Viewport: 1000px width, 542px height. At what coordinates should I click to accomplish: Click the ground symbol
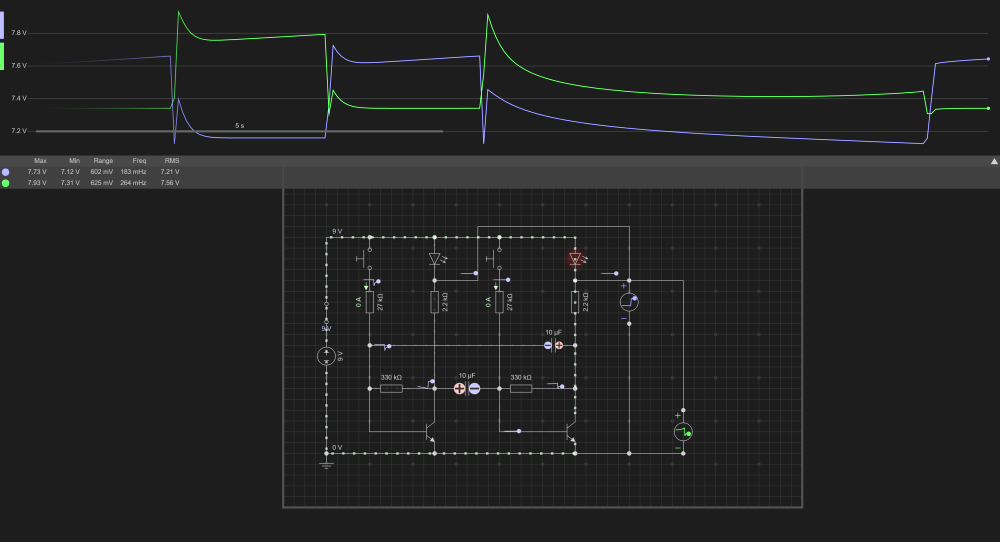(x=326, y=464)
